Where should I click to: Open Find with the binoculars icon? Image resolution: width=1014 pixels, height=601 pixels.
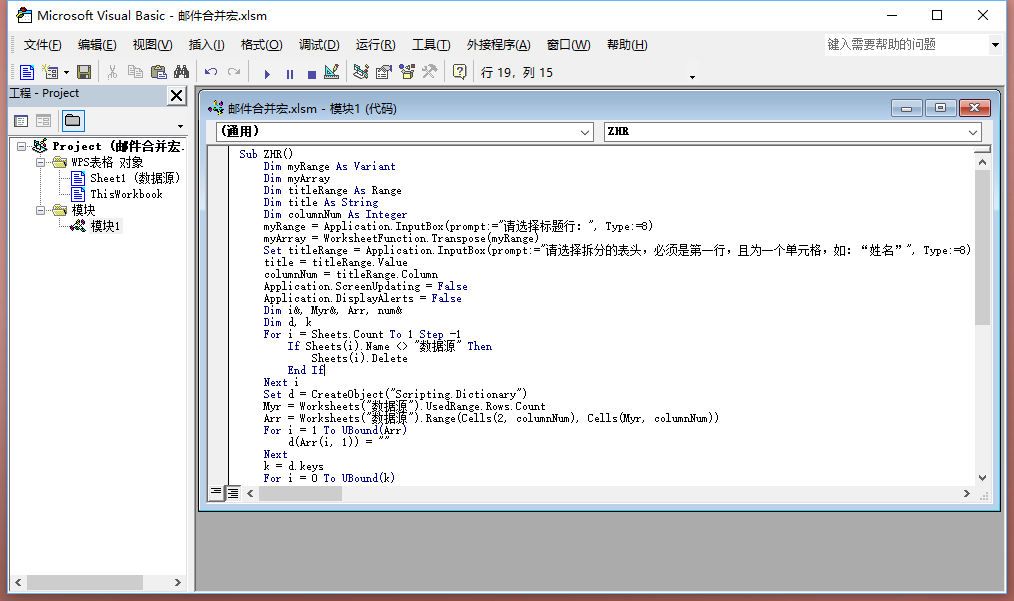(x=181, y=72)
